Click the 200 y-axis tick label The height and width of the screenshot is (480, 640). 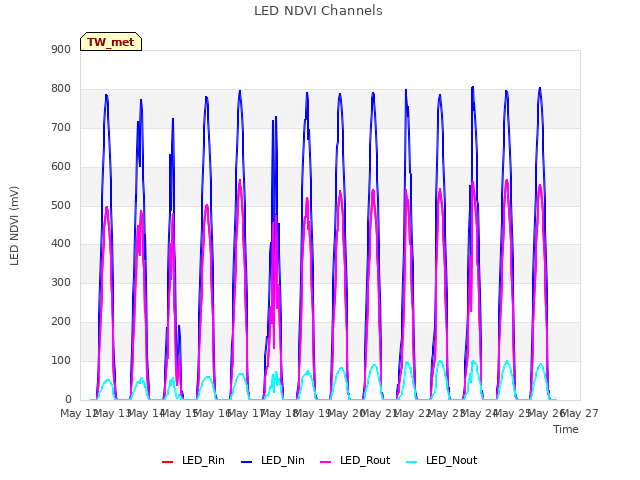coord(61,322)
